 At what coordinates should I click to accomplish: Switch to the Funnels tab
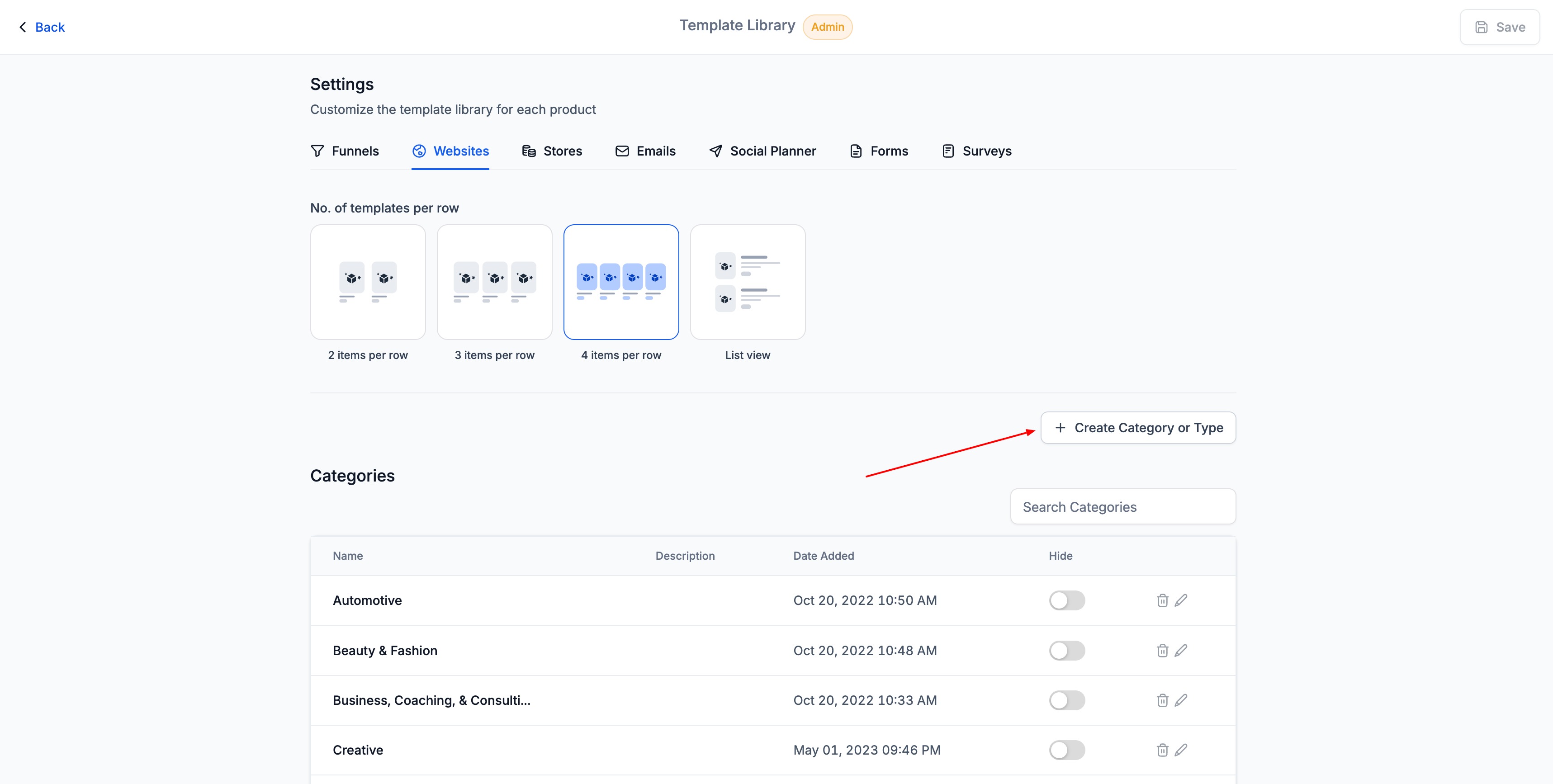(345, 151)
